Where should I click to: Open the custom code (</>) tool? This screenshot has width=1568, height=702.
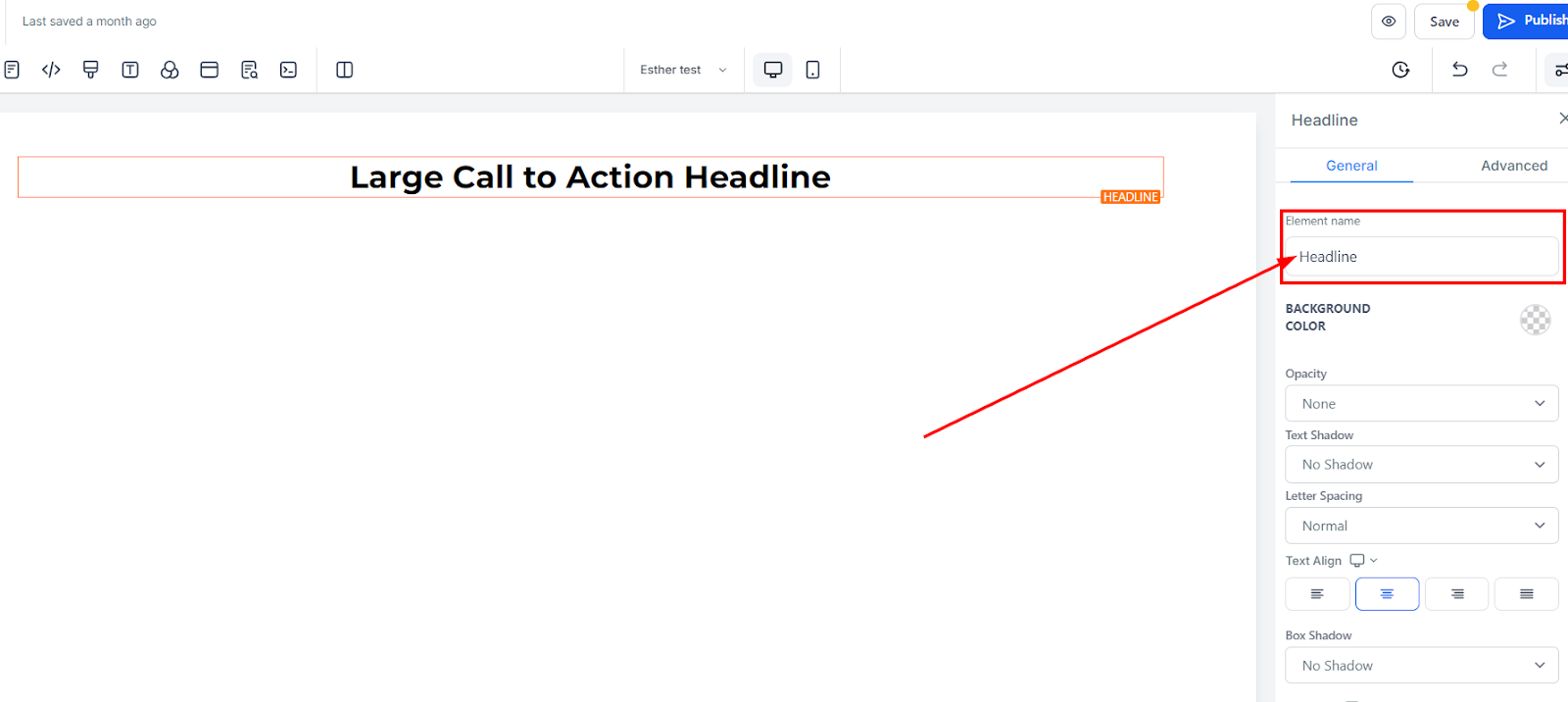tap(51, 70)
